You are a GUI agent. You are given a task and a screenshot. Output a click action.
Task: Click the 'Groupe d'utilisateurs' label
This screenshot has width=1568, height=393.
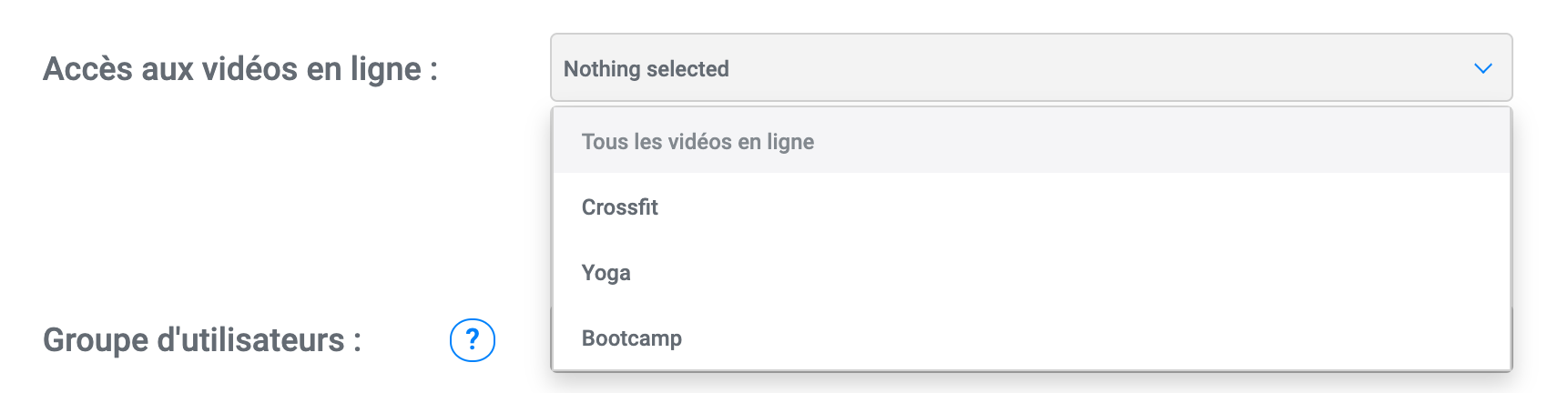(x=202, y=340)
